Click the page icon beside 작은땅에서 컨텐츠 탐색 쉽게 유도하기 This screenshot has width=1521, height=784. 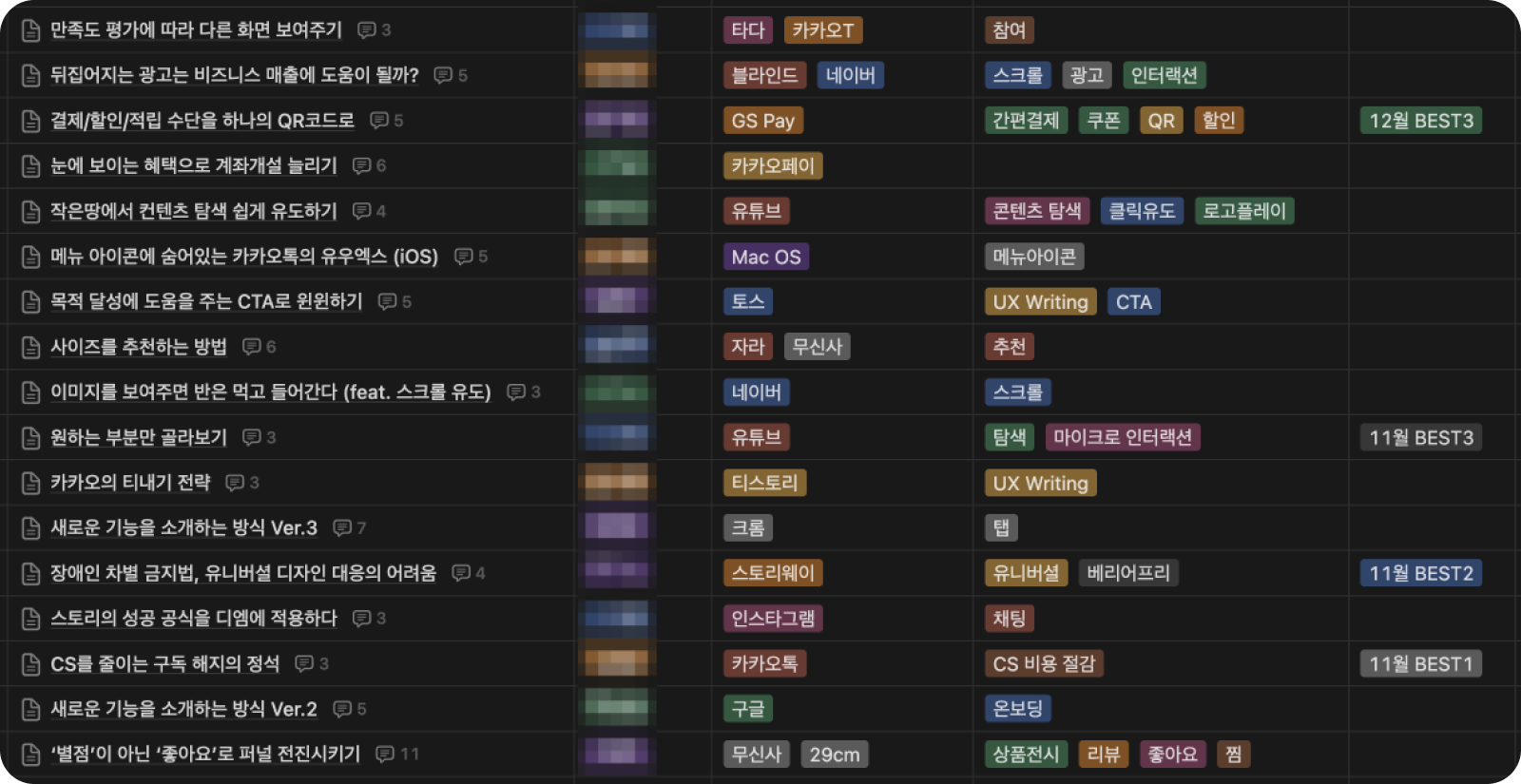tap(30, 211)
